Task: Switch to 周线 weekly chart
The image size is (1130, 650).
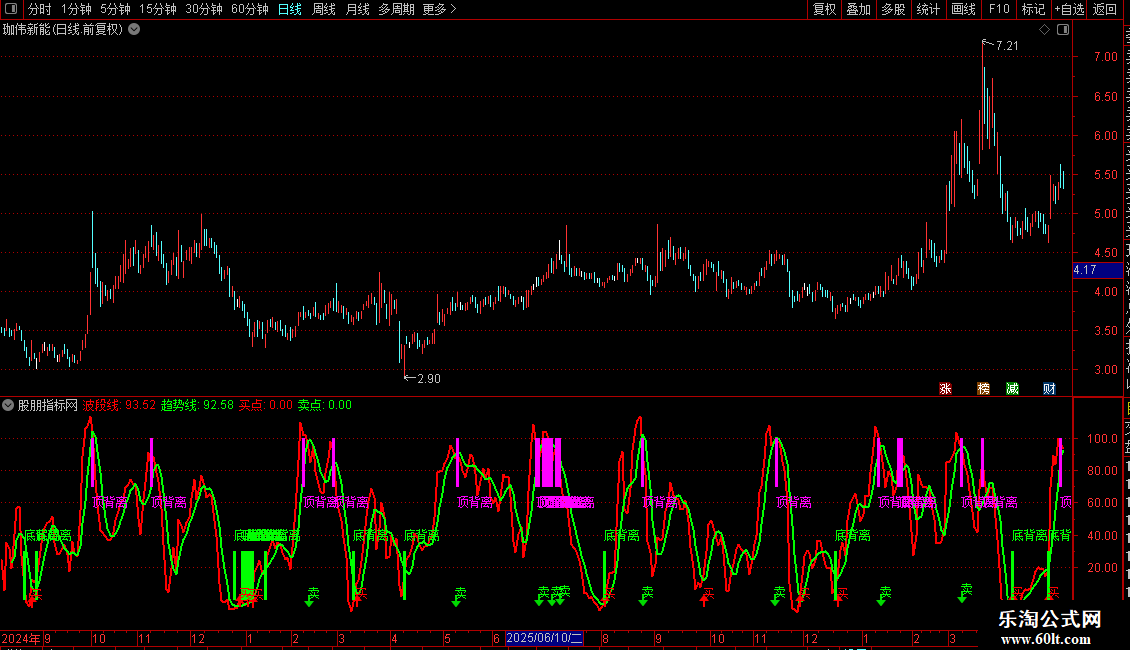Action: coord(324,9)
